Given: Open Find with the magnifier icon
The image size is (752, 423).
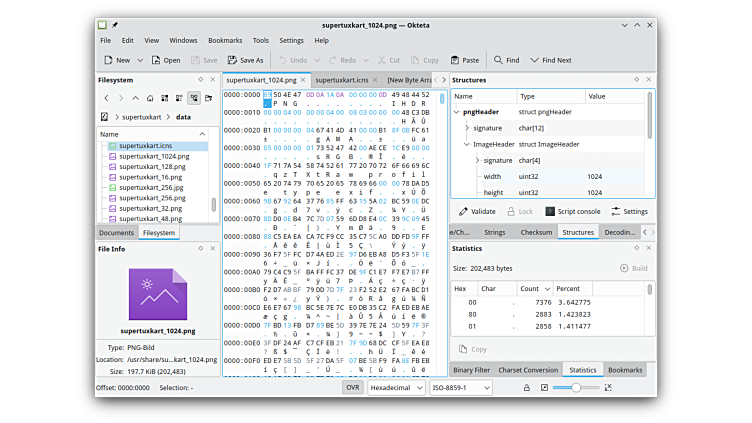Looking at the screenshot, I should point(498,60).
